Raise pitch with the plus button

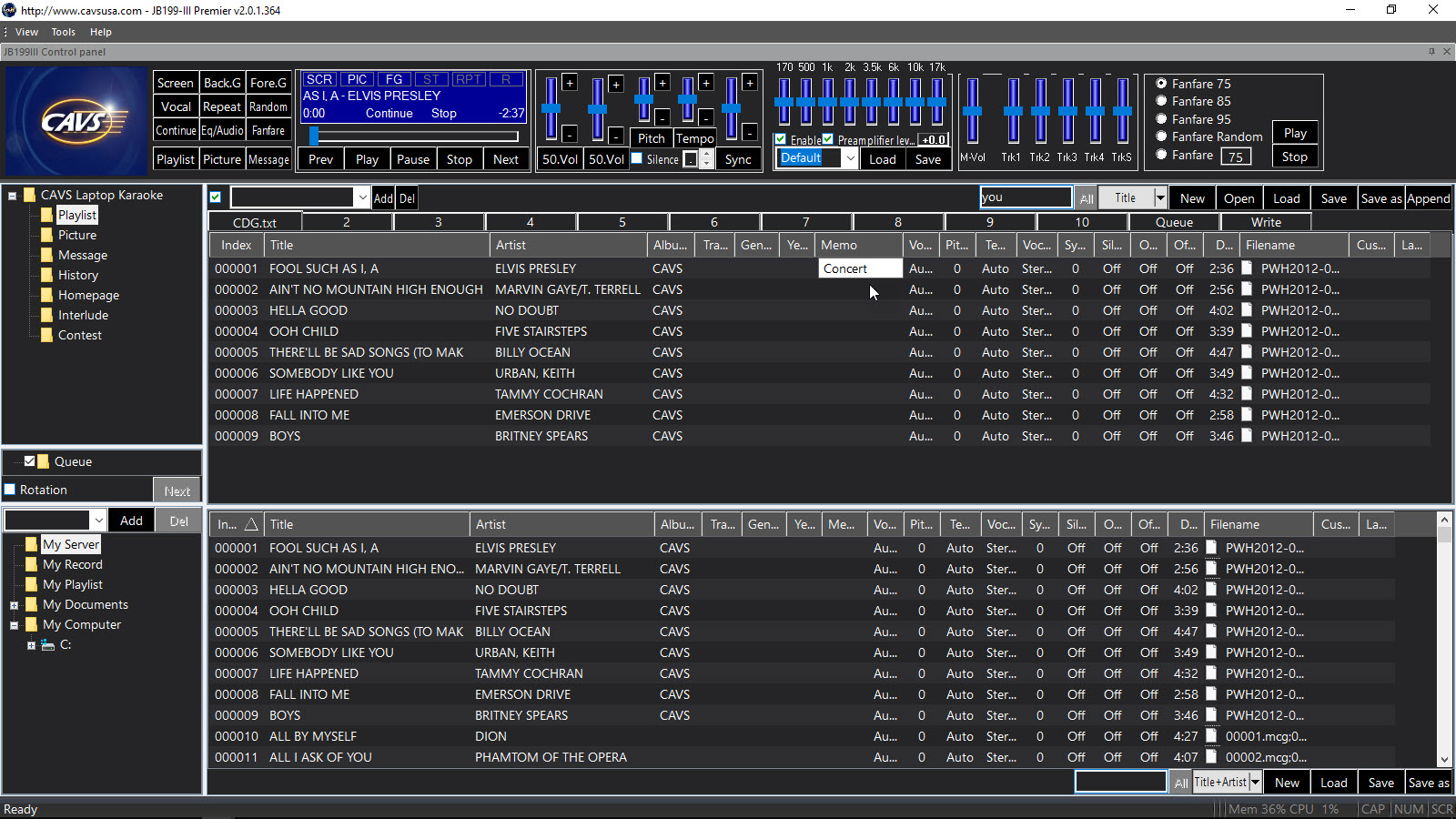(662, 83)
